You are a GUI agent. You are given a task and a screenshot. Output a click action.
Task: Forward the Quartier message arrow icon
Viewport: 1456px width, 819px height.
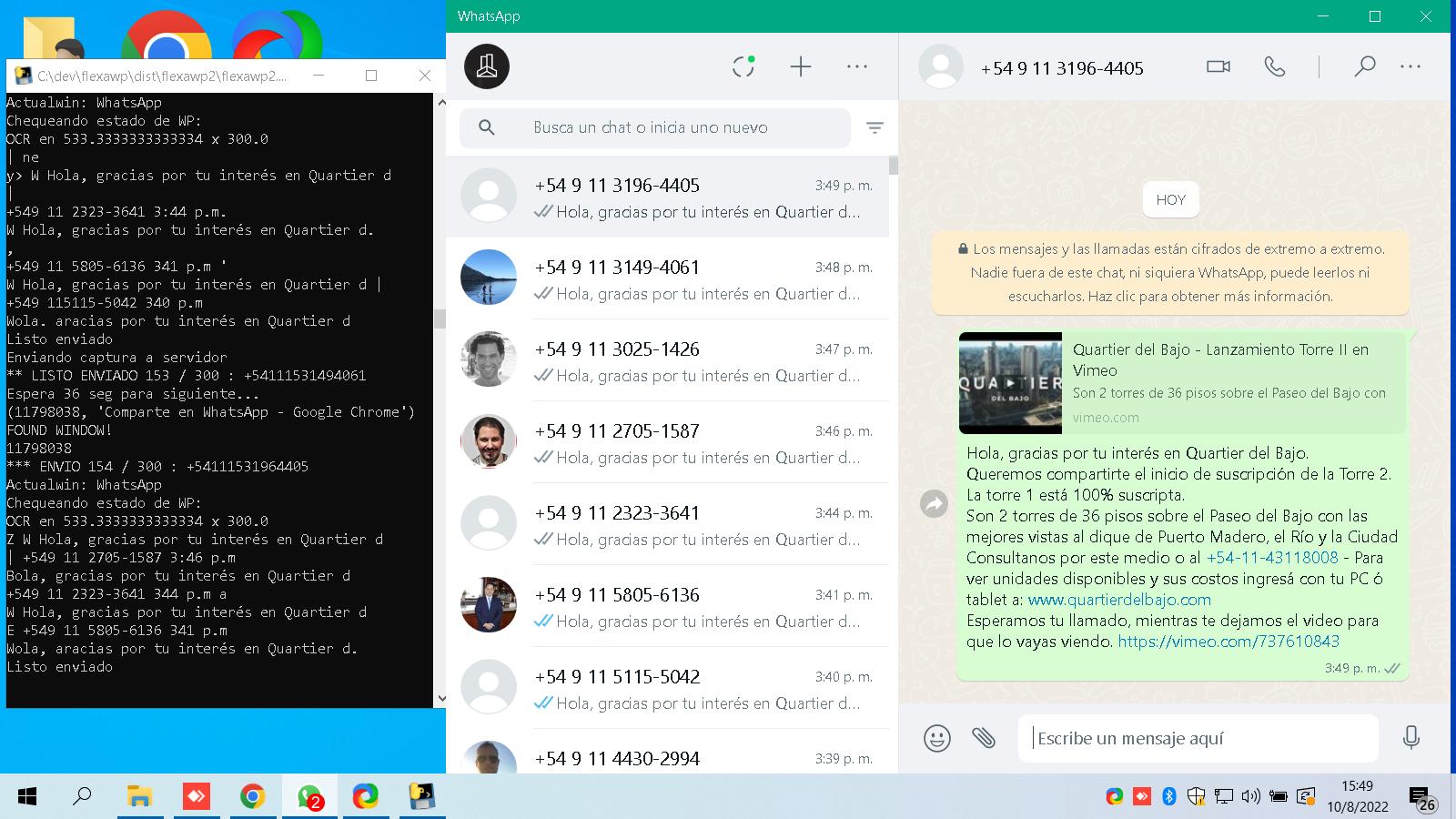(x=935, y=503)
